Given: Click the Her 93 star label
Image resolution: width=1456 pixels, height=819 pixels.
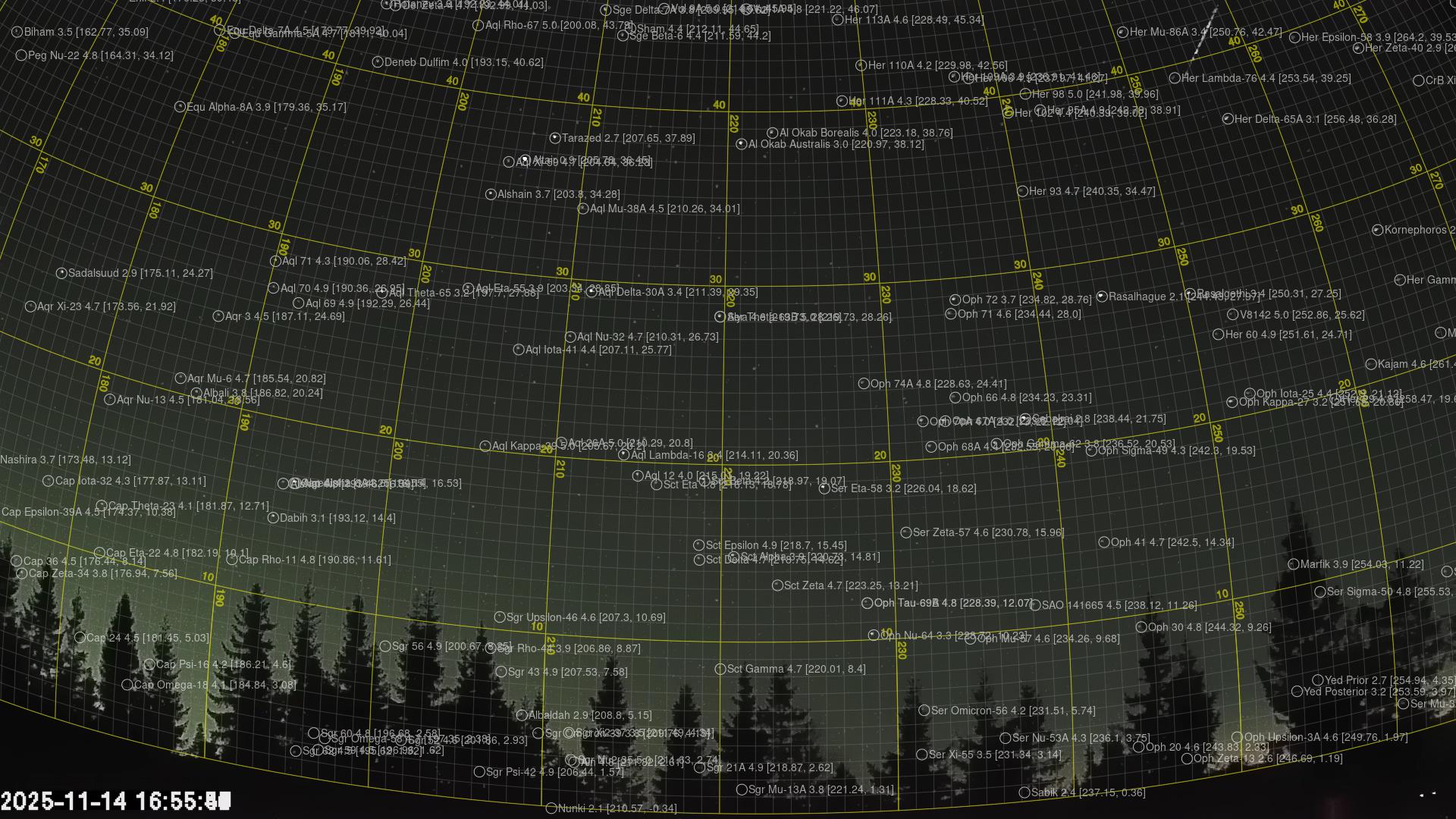Looking at the screenshot, I should 1091,191.
